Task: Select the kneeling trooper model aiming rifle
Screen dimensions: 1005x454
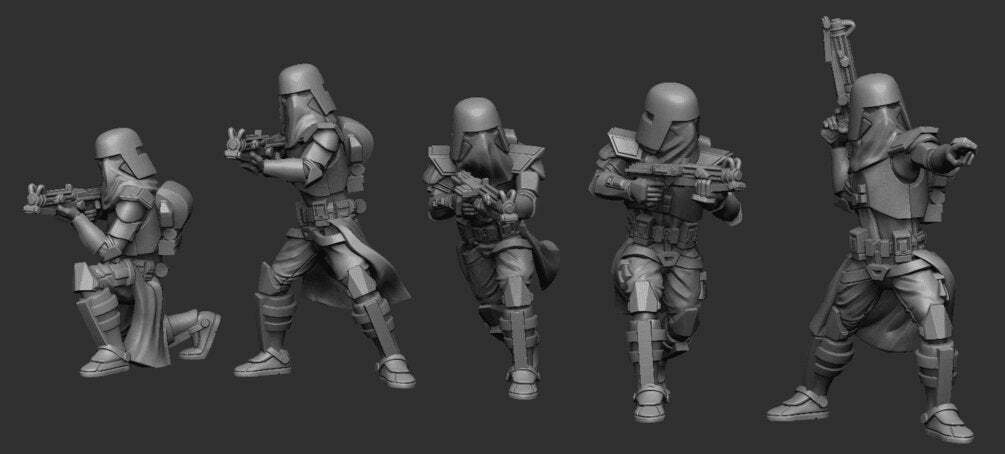Action: click(x=122, y=252)
